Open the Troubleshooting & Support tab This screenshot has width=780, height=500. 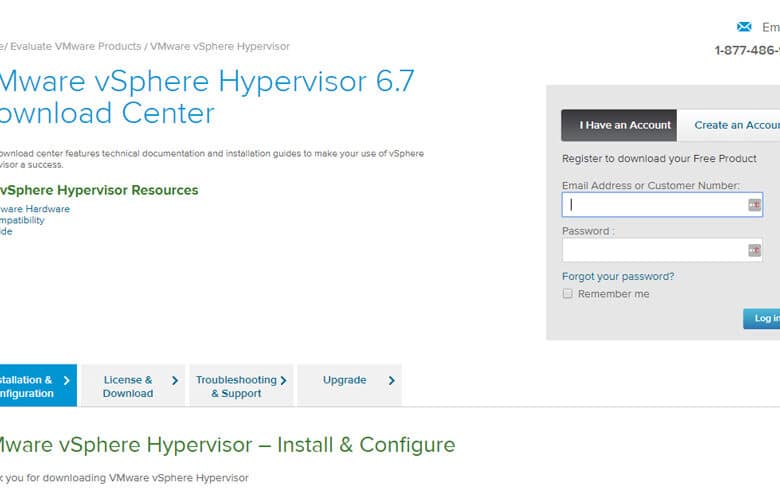click(x=241, y=386)
